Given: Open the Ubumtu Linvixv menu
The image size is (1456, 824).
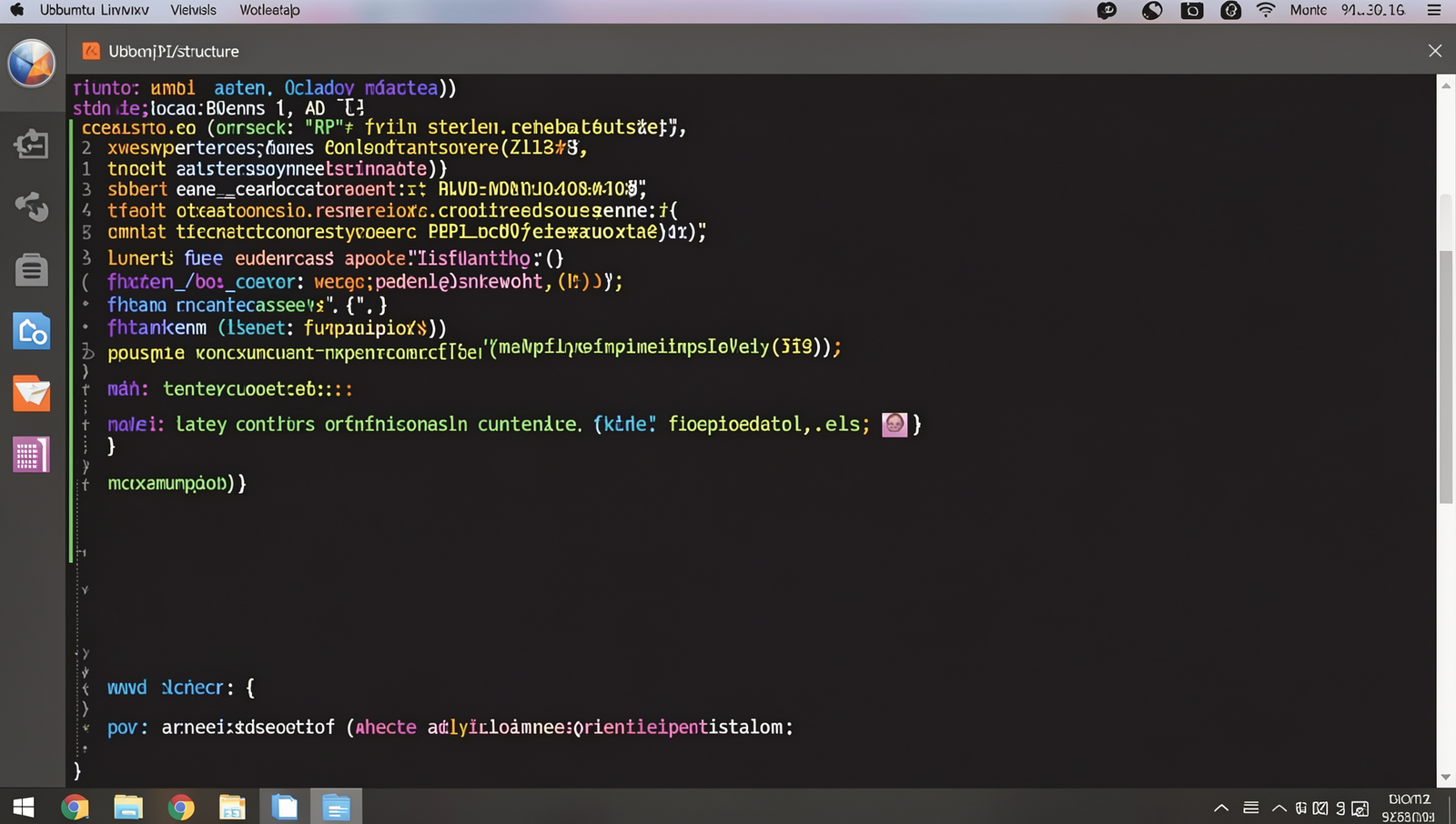Looking at the screenshot, I should point(94,10).
